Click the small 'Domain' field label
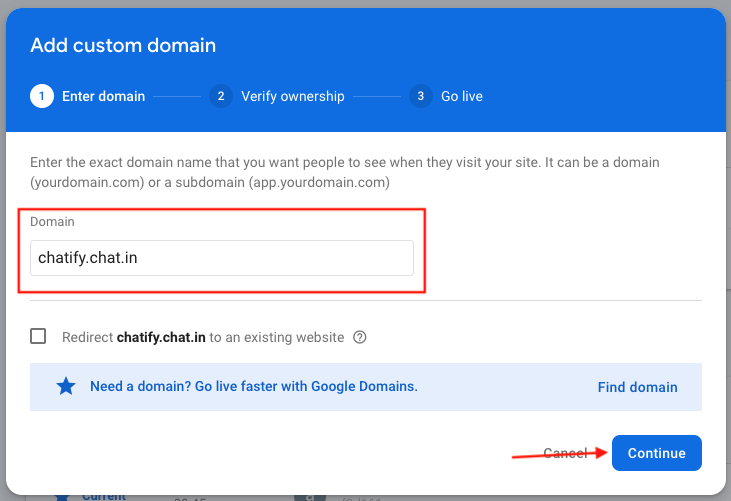 coord(52,221)
